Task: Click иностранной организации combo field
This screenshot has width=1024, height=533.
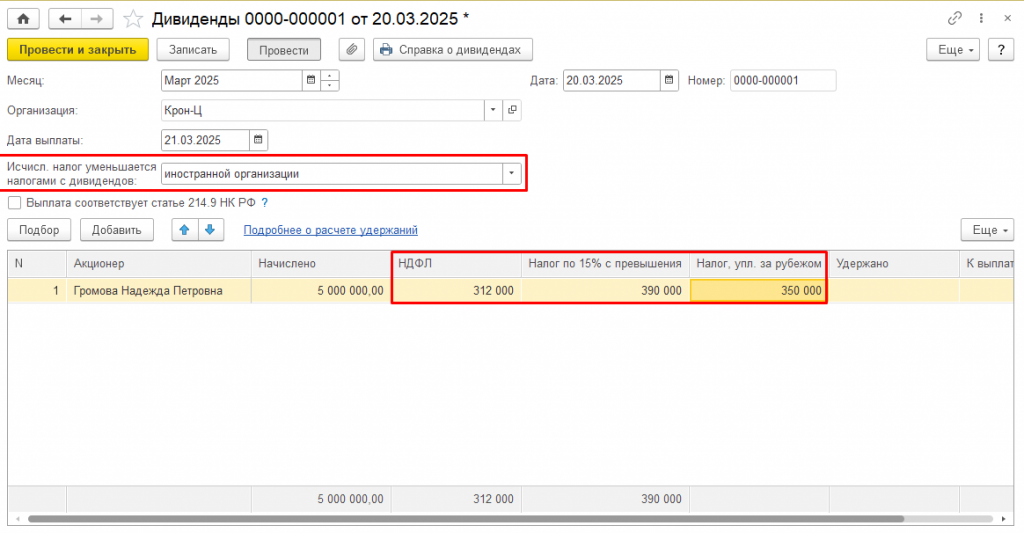Action: click(332, 174)
